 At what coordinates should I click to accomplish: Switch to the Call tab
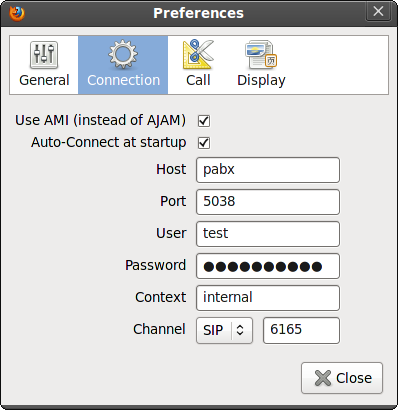(x=198, y=65)
